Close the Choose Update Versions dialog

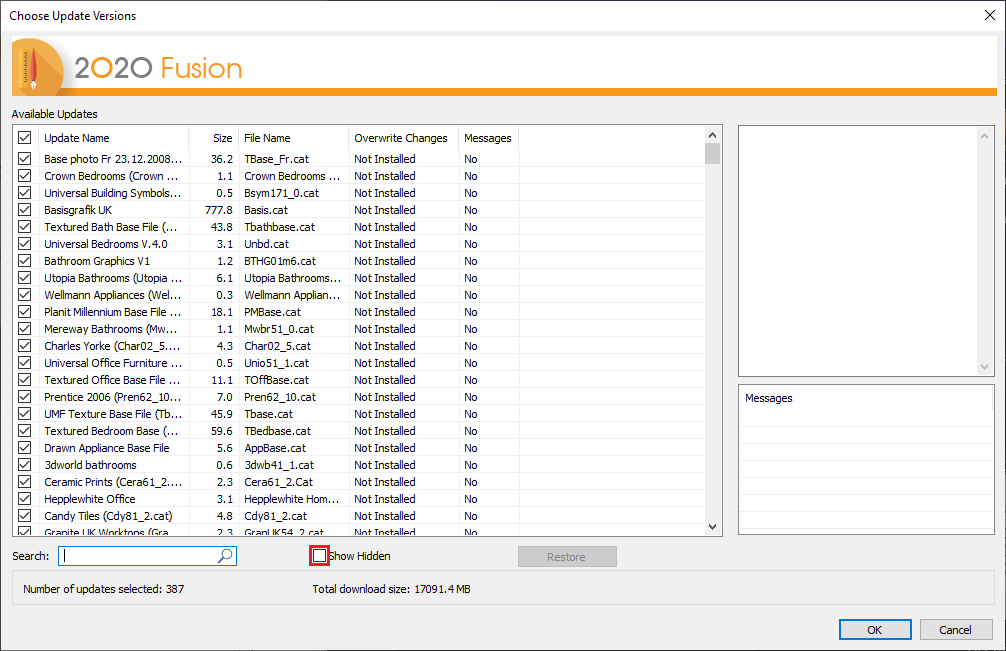click(989, 15)
